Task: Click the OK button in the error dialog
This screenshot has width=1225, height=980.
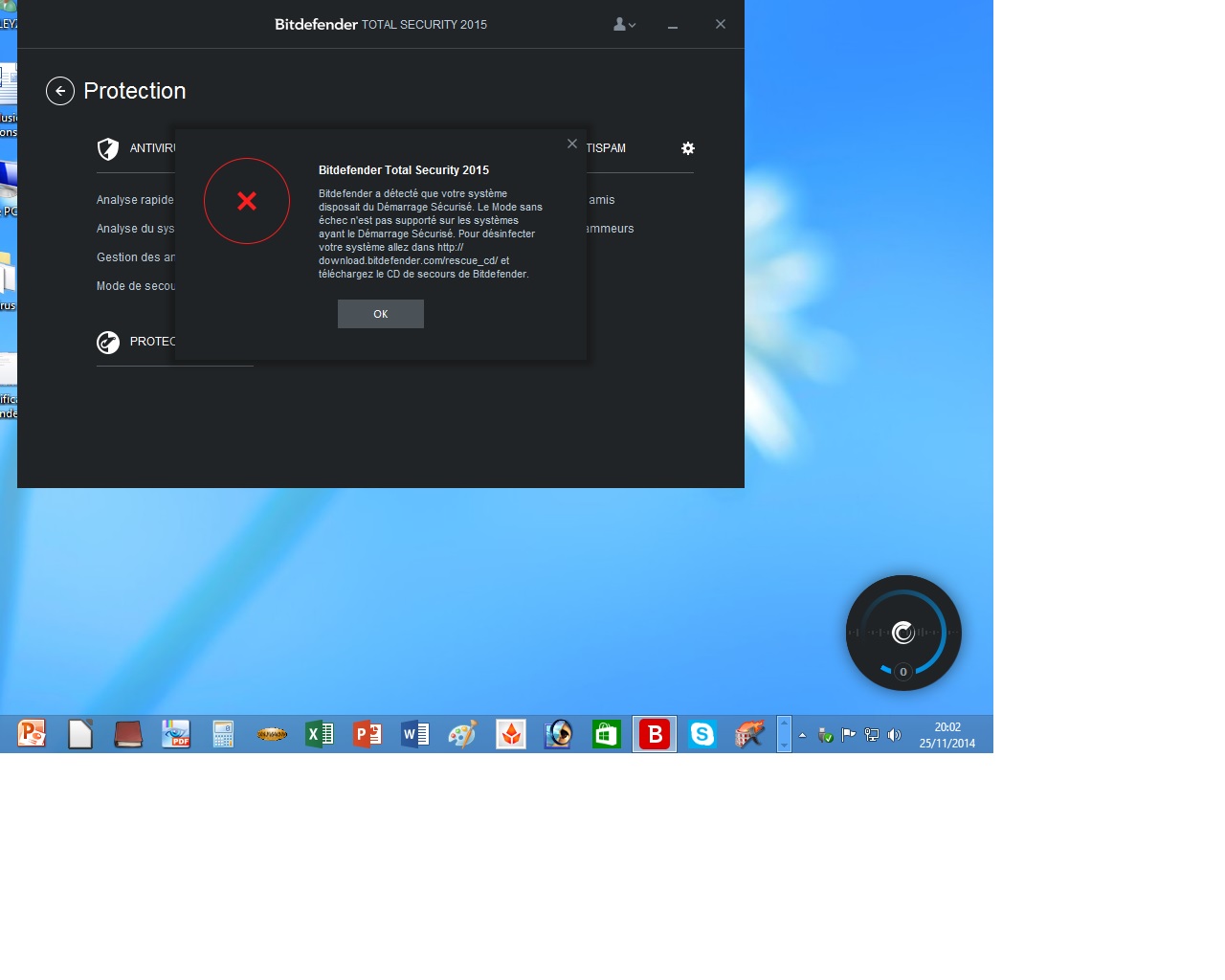Action: click(380, 314)
